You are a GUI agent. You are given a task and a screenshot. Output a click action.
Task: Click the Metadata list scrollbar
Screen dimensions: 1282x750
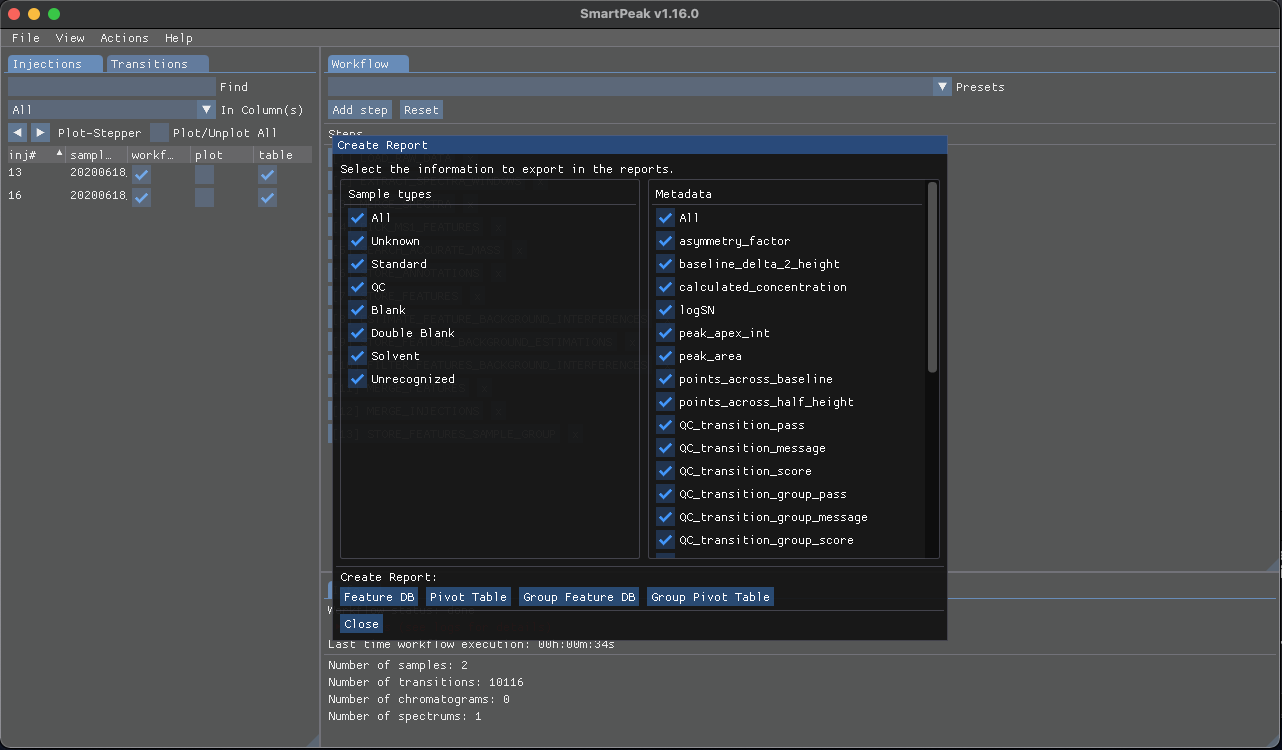tap(933, 277)
